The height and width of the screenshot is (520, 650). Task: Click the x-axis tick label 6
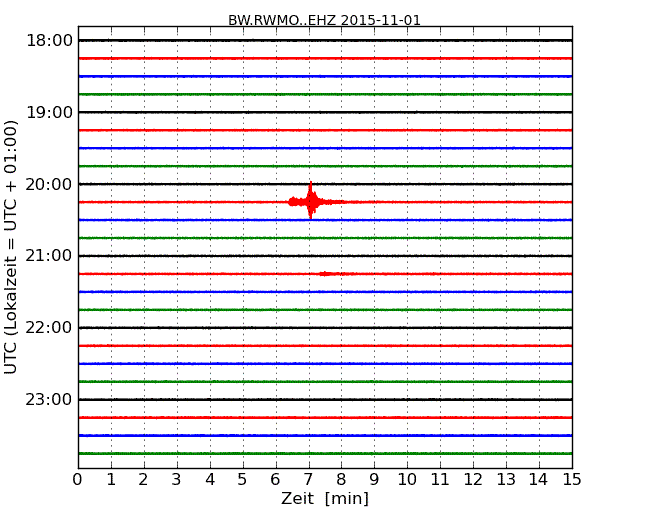[x=275, y=480]
